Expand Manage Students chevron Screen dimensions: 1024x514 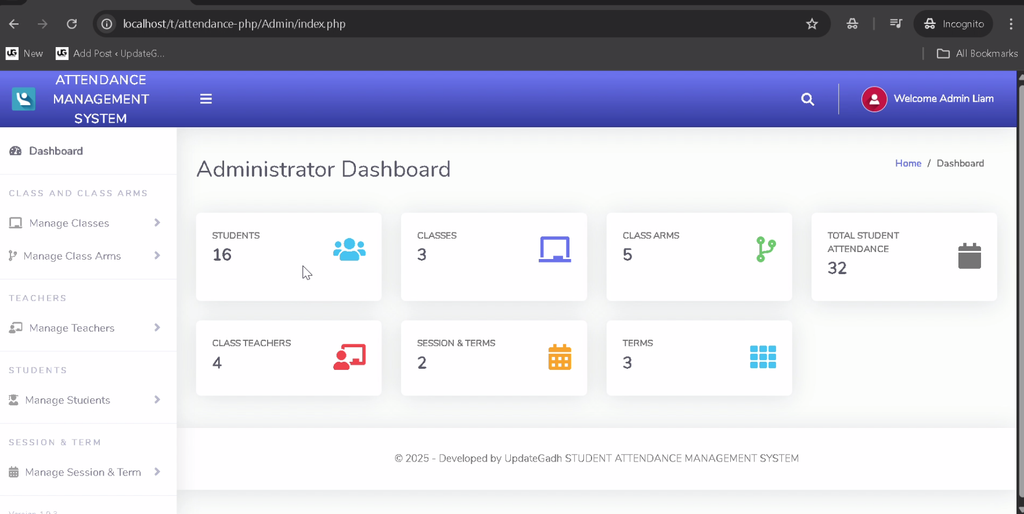click(x=157, y=399)
